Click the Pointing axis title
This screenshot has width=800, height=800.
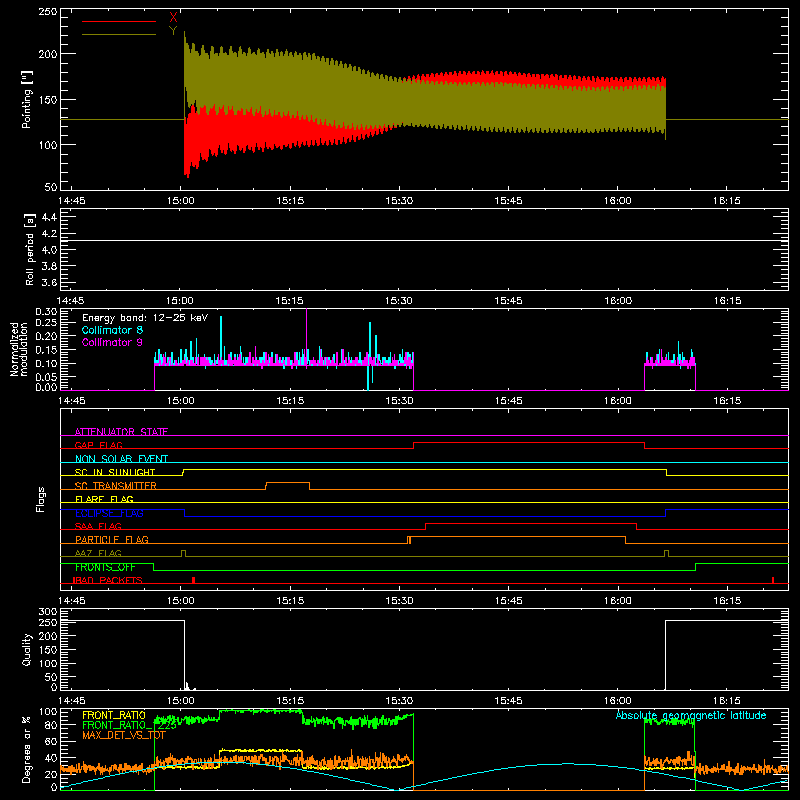pyautogui.click(x=27, y=99)
